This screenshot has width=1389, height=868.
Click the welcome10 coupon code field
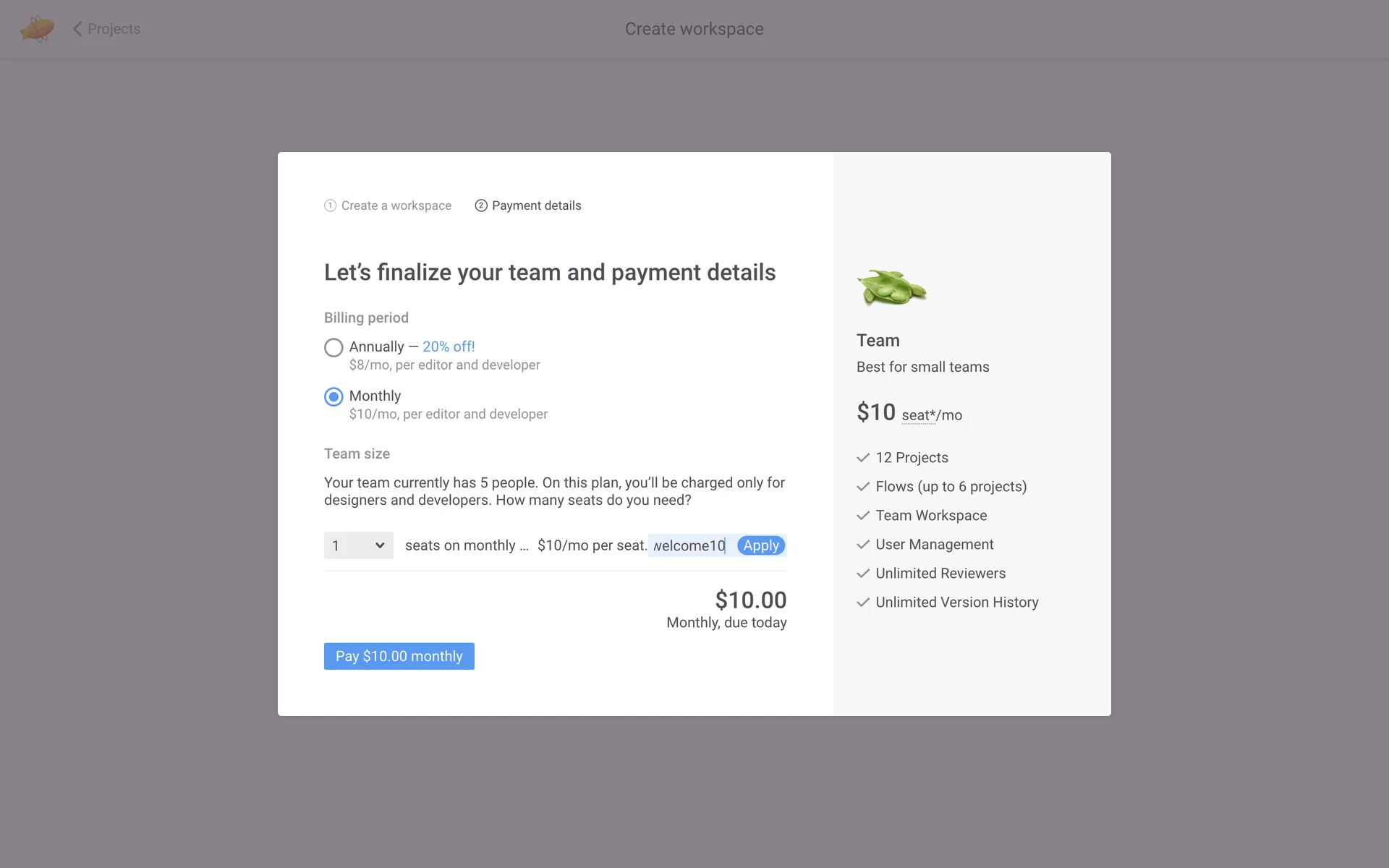[x=689, y=545]
